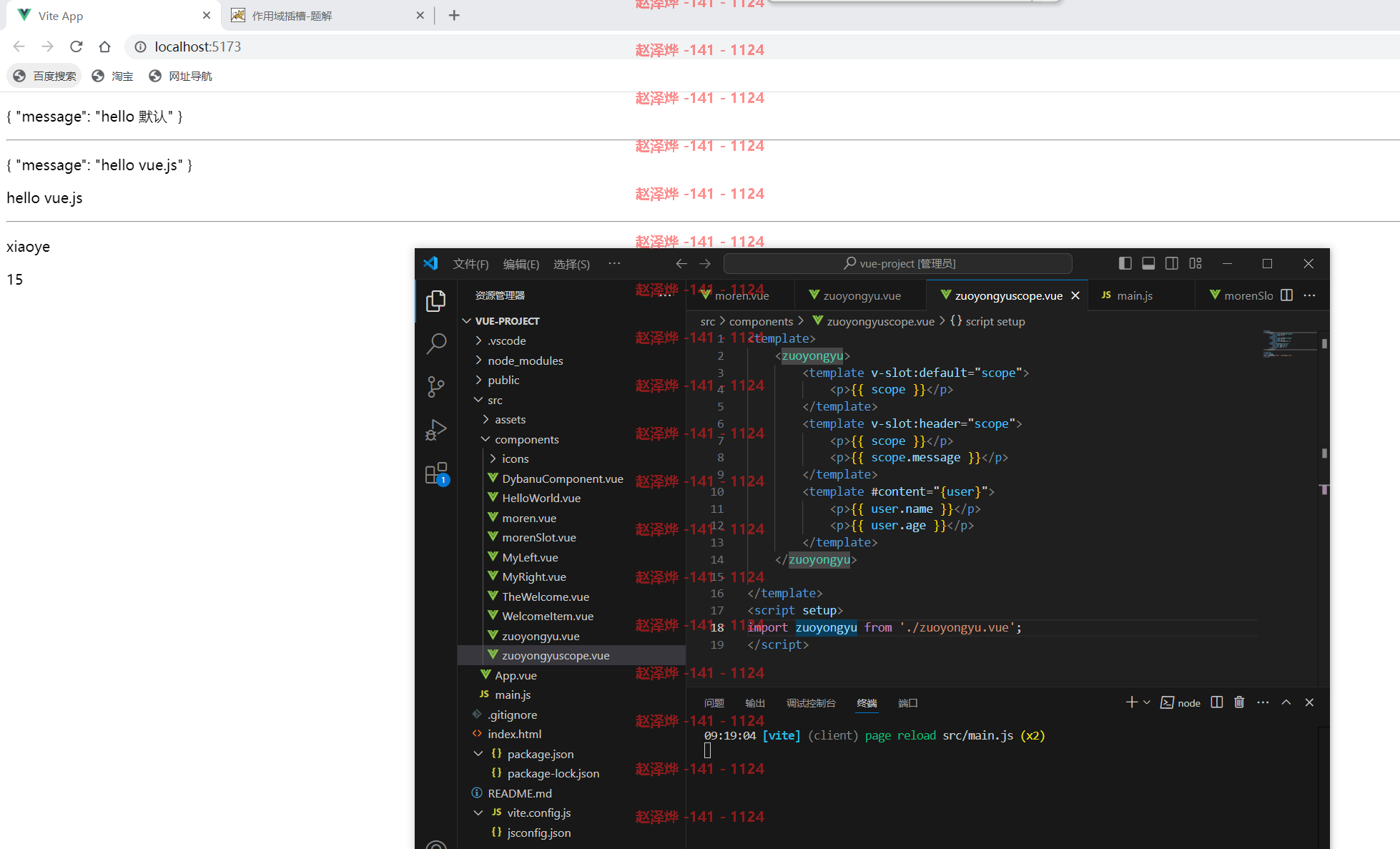Open the editor more actions menu
The width and height of the screenshot is (1400, 849).
(x=1309, y=295)
